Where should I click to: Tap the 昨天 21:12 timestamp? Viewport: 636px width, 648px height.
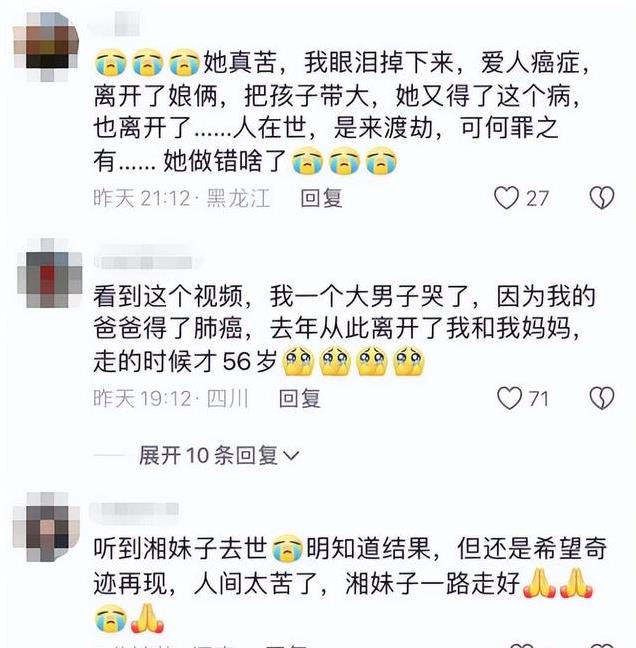pyautogui.click(x=141, y=198)
